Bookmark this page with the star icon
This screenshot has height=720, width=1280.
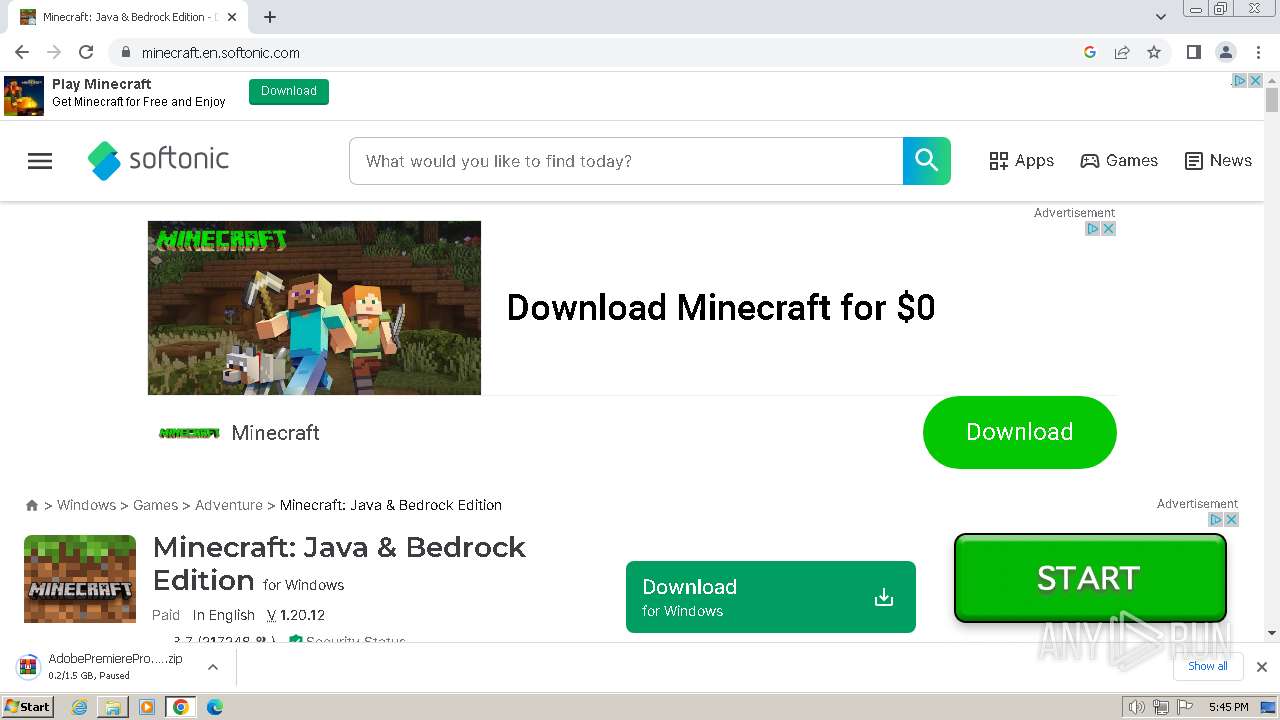1154,52
